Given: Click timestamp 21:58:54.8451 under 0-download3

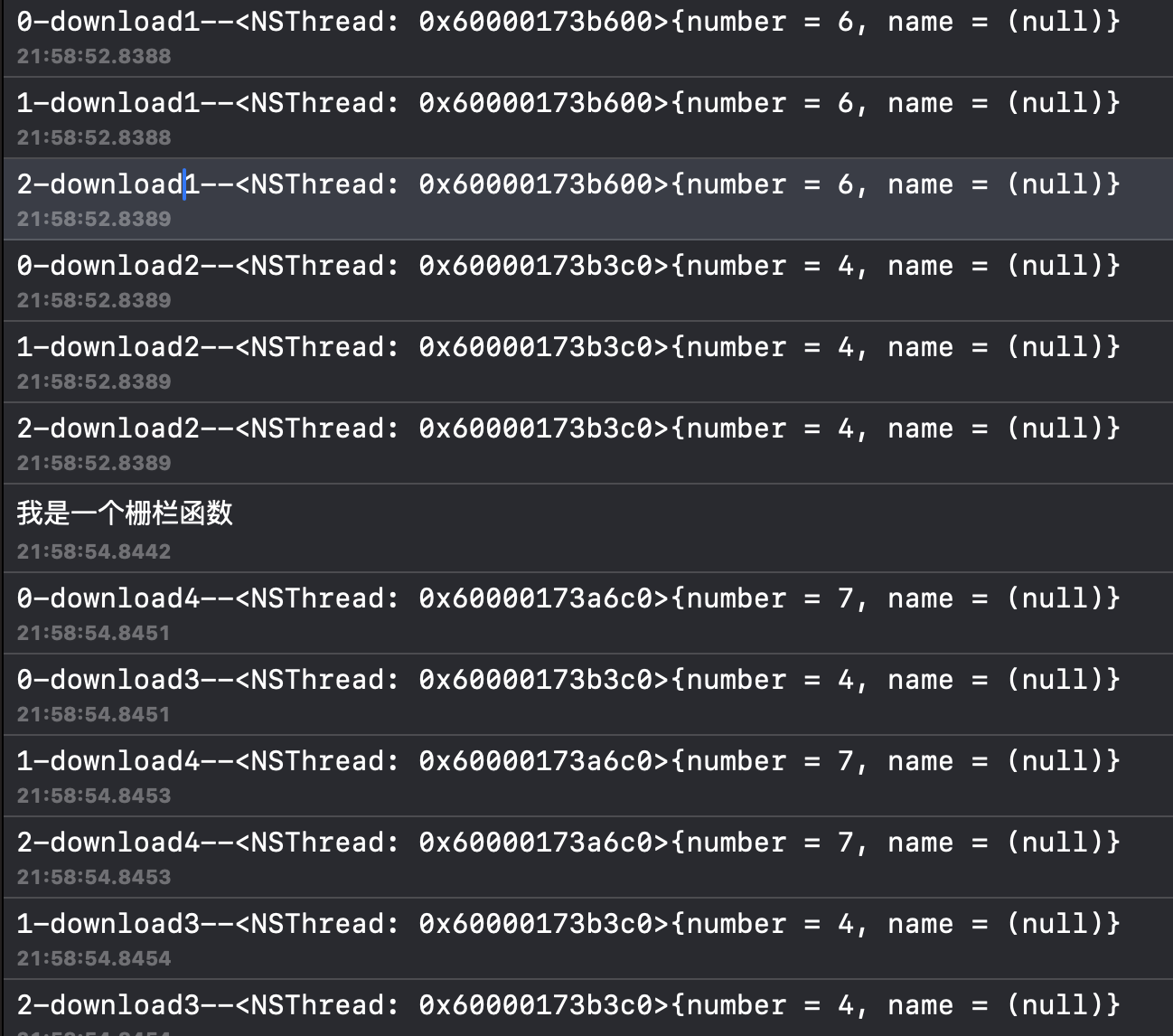Looking at the screenshot, I should [94, 714].
